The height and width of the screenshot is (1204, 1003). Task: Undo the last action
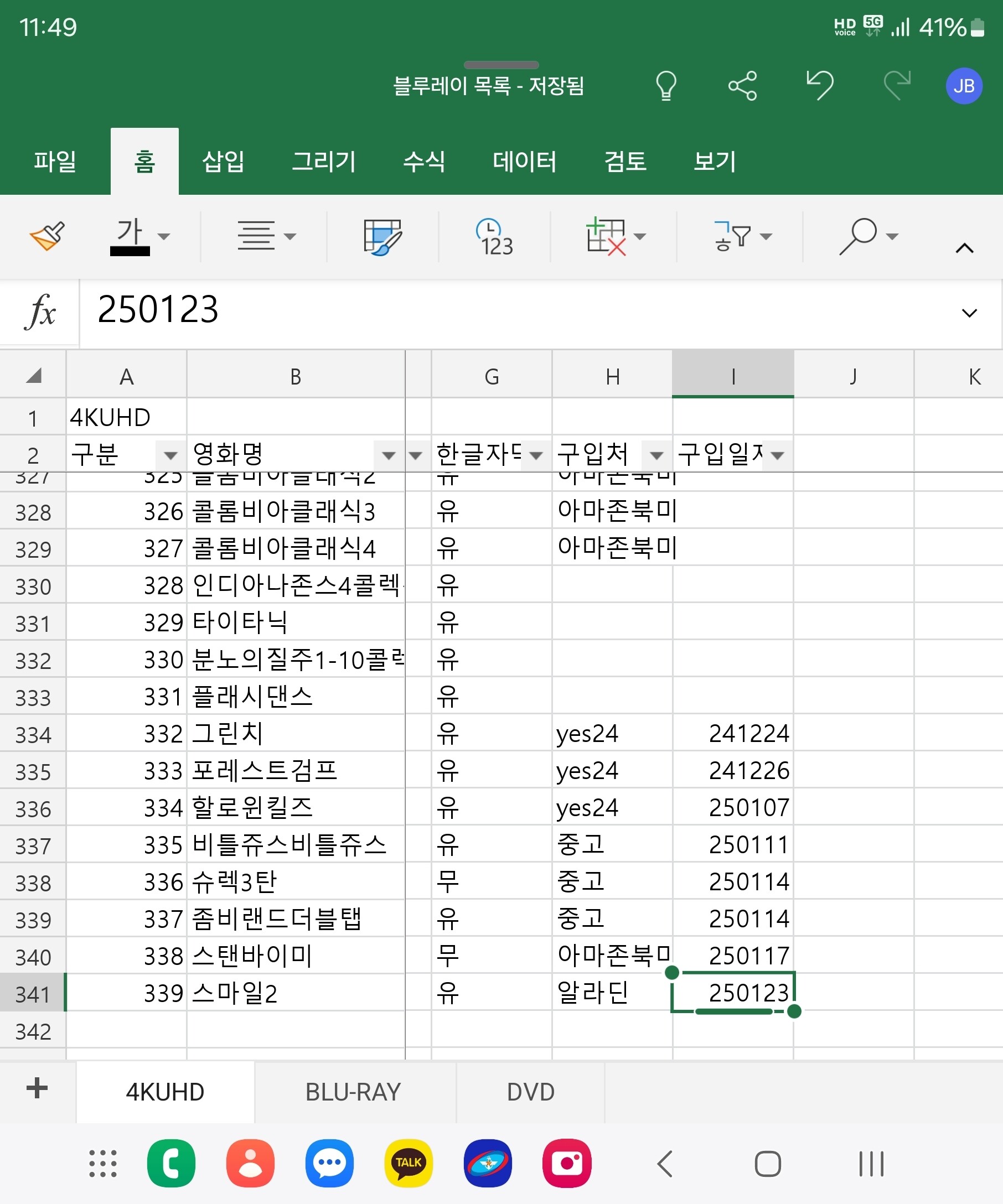click(819, 86)
